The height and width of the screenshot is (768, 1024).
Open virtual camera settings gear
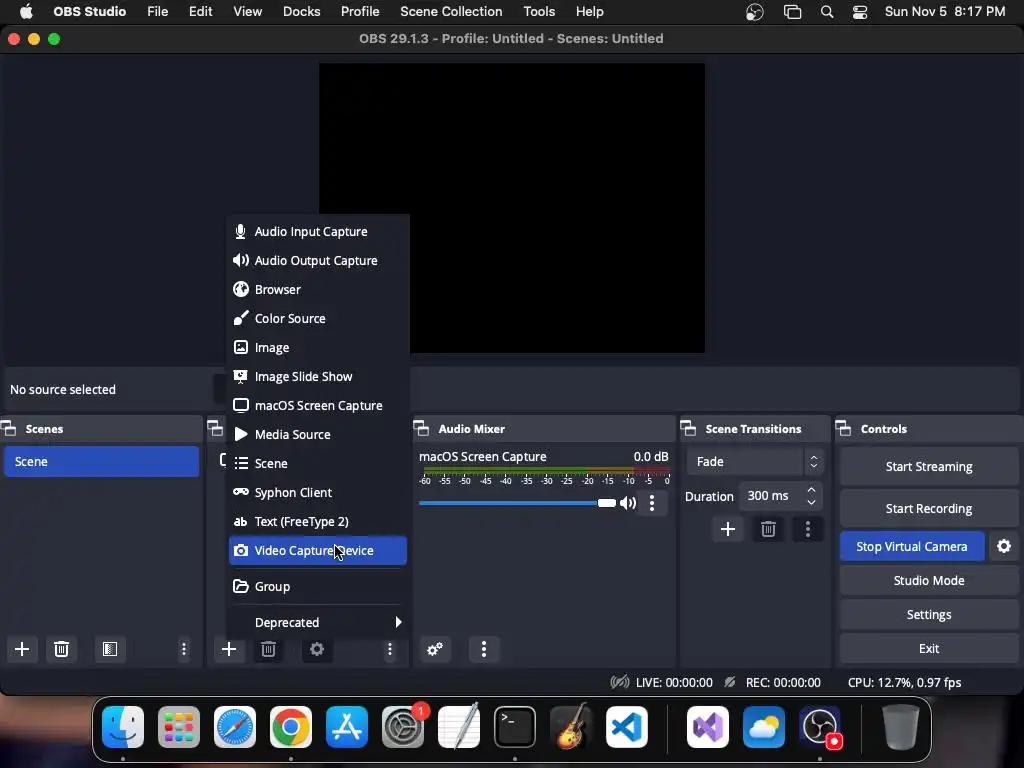pos(1004,546)
